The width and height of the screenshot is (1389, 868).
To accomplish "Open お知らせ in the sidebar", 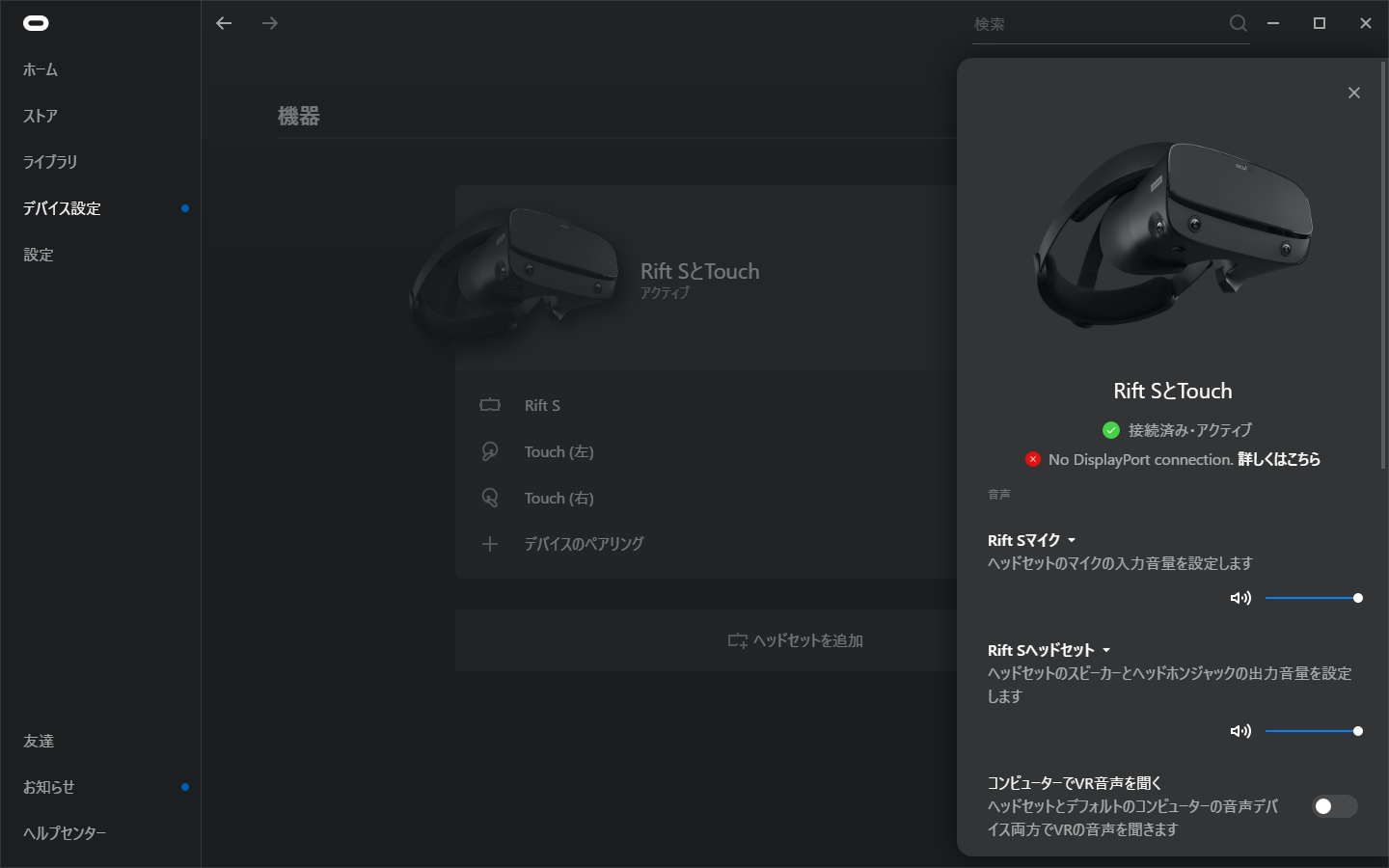I will tap(49, 787).
